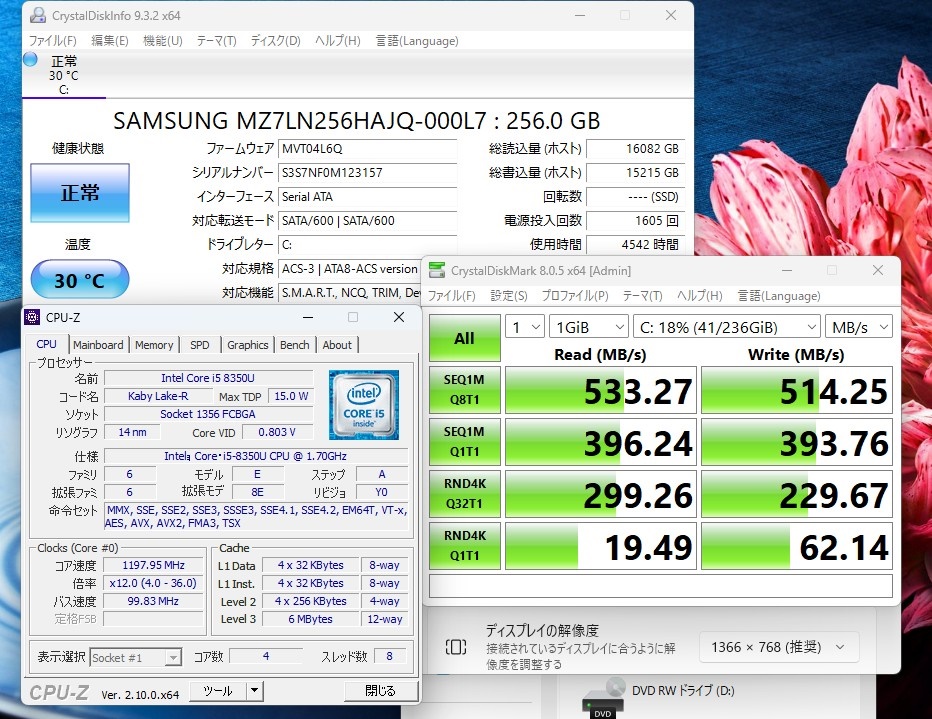Click the blue health status orb for drive C:
932x719 pixels.
click(x=30, y=59)
